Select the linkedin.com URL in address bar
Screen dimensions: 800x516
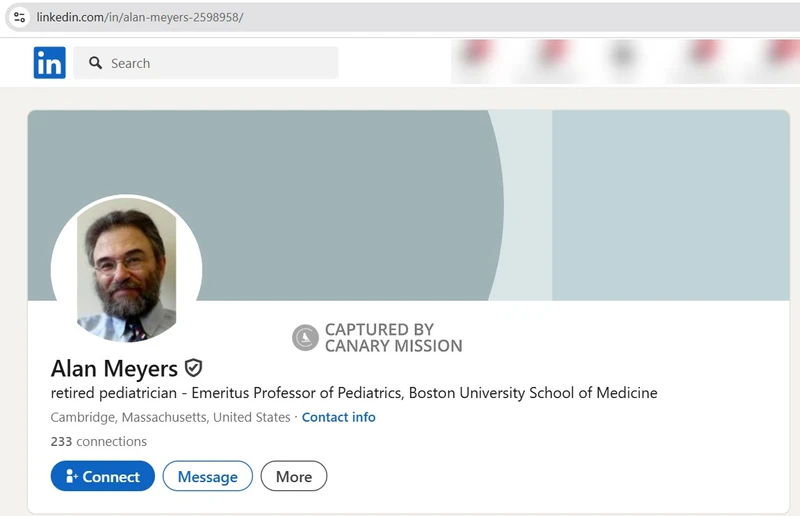pyautogui.click(x=140, y=17)
